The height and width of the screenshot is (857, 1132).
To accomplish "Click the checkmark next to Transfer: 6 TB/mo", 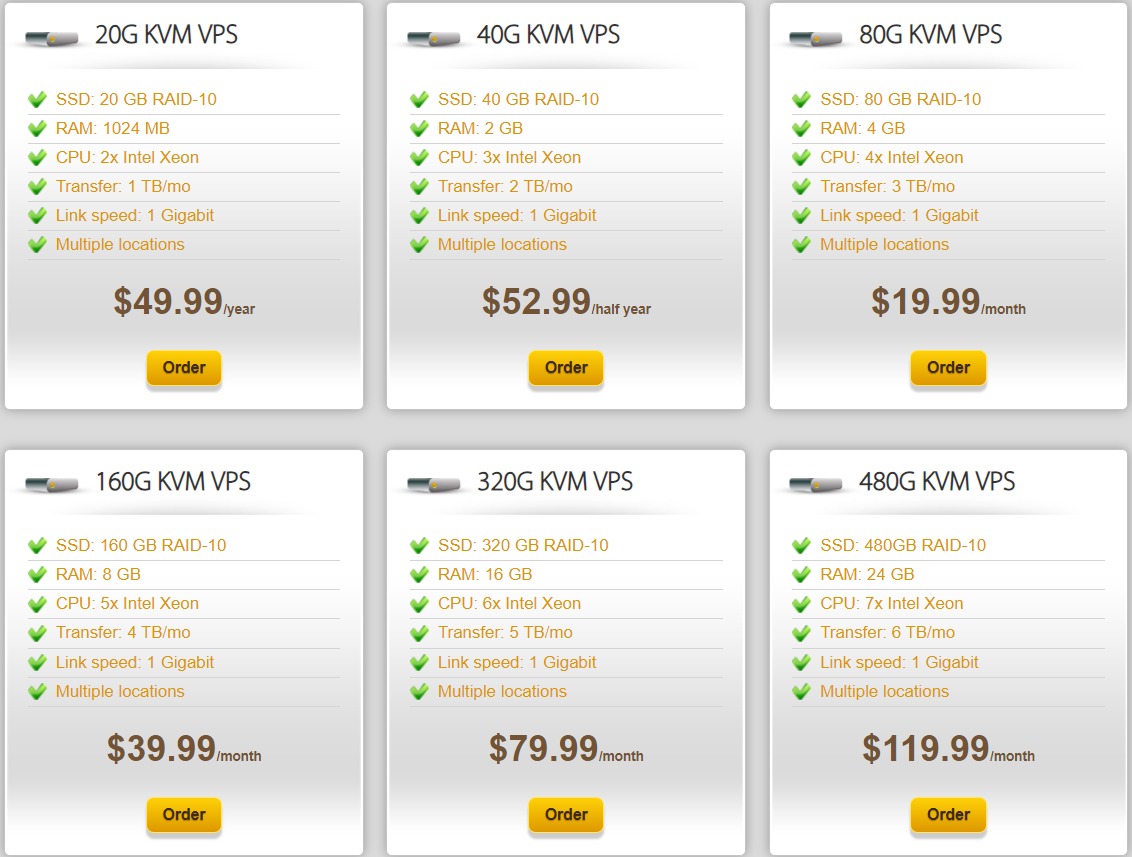I will pos(800,633).
